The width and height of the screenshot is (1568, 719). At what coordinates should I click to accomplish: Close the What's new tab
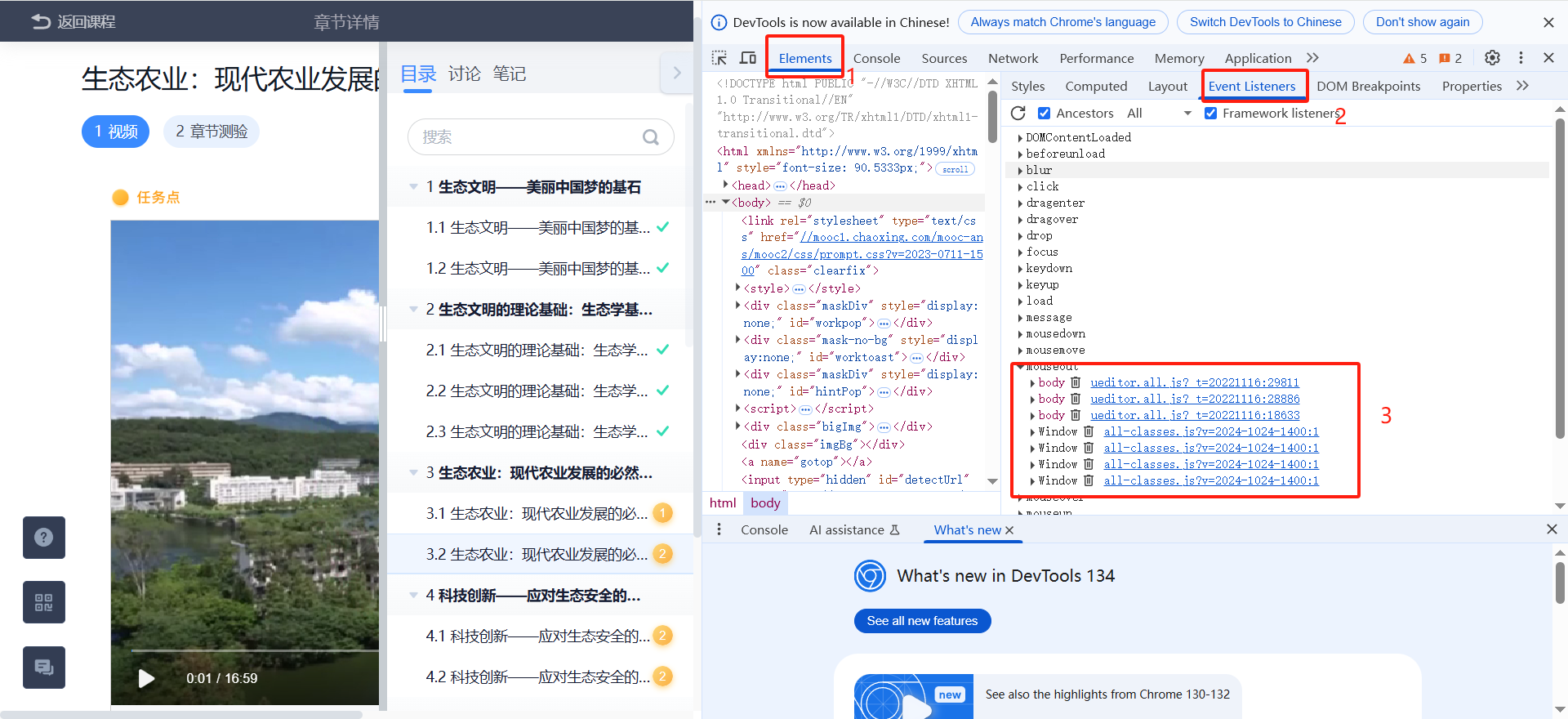click(1009, 530)
